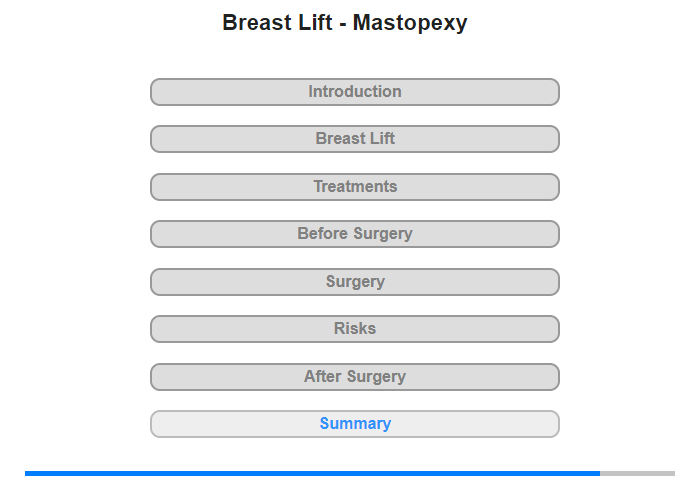Screen dimensions: 700x480
Task: Click the gray unfilled end of the progress bar
Action: click(x=638, y=473)
